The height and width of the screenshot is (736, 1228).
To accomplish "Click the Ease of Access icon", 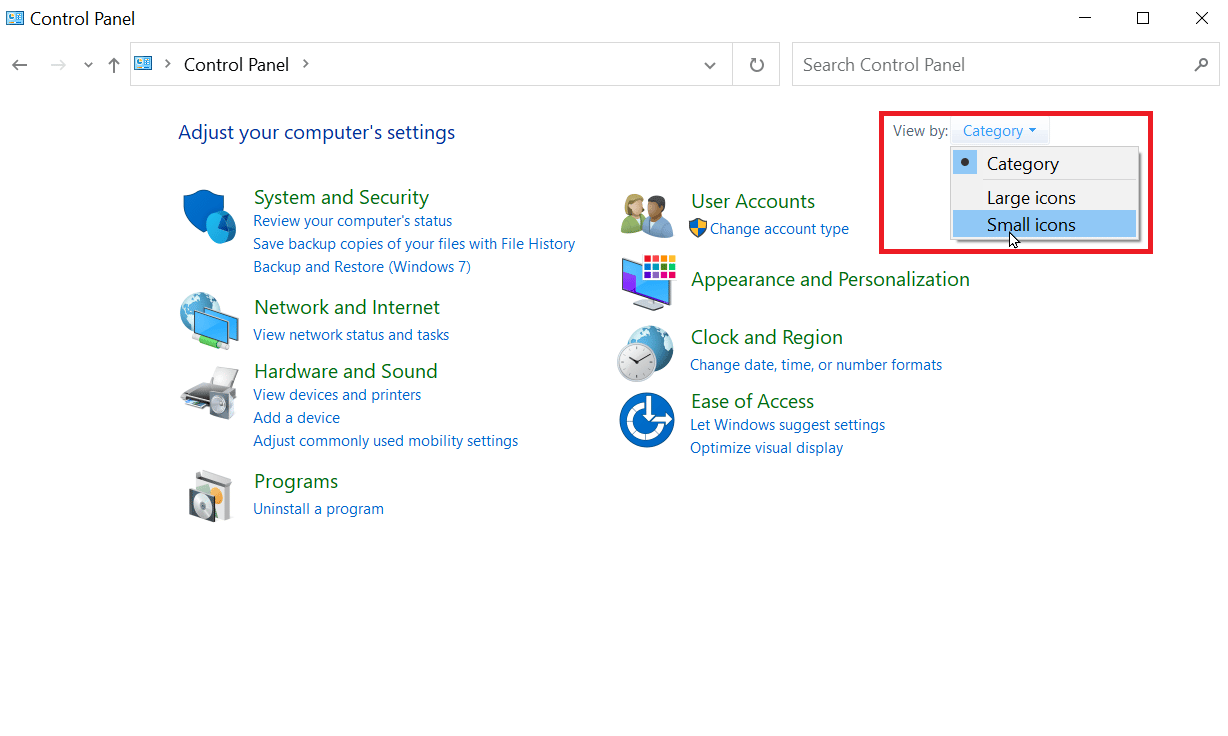I will [647, 420].
